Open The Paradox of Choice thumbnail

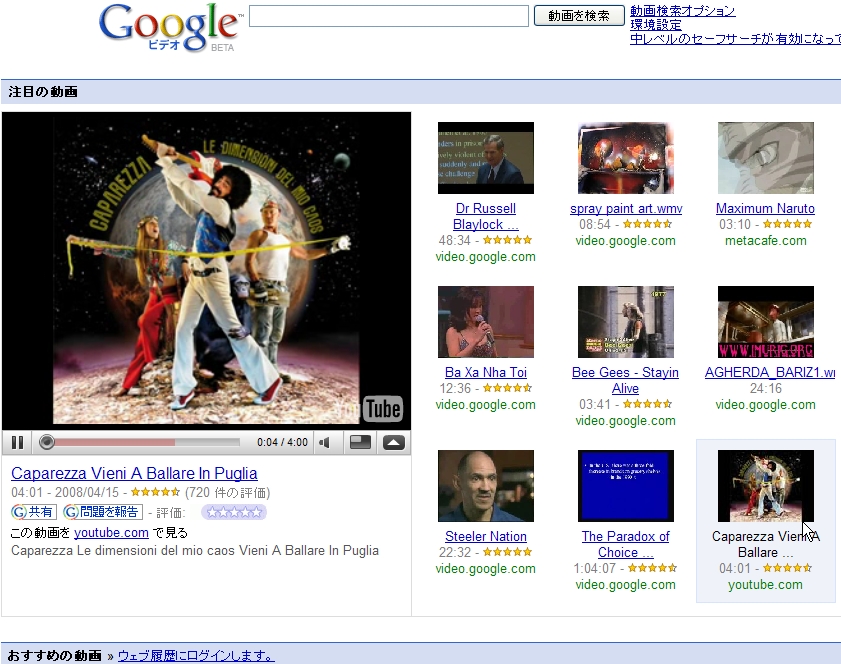click(626, 486)
